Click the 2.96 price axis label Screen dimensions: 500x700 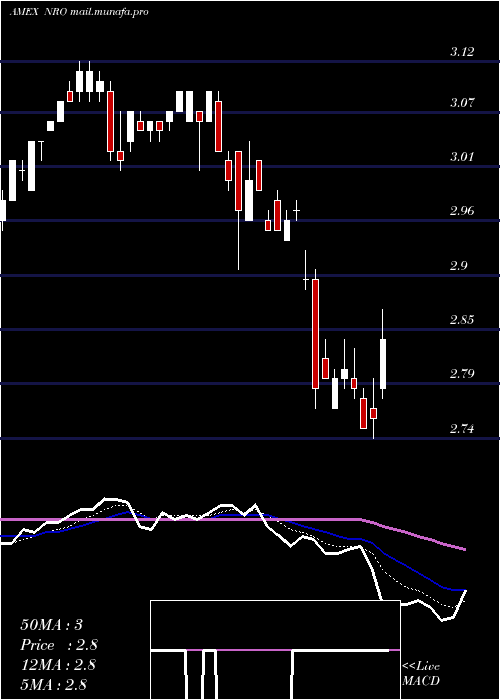coord(461,211)
